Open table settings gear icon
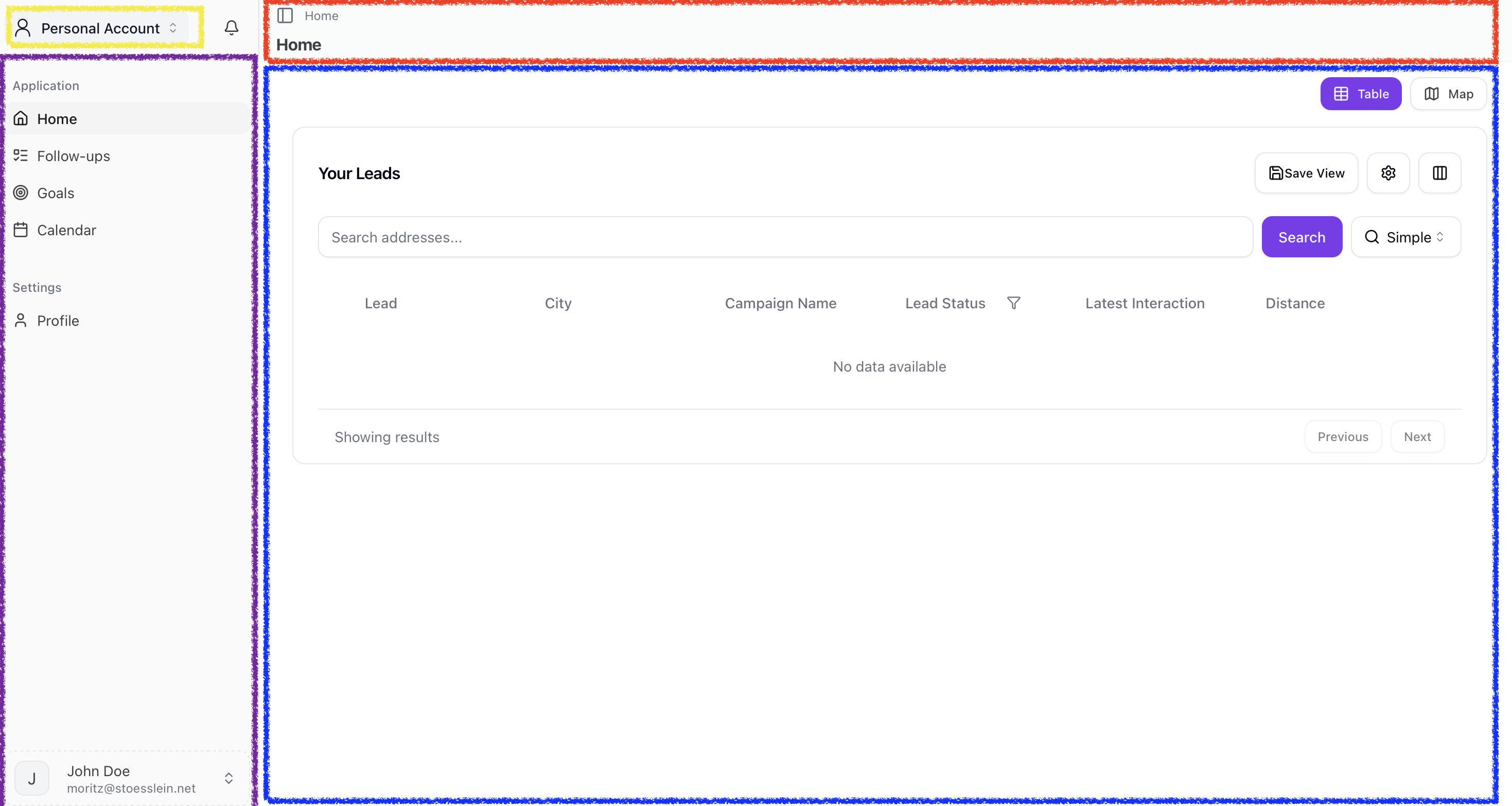Image resolution: width=1512 pixels, height=806 pixels. [x=1387, y=173]
